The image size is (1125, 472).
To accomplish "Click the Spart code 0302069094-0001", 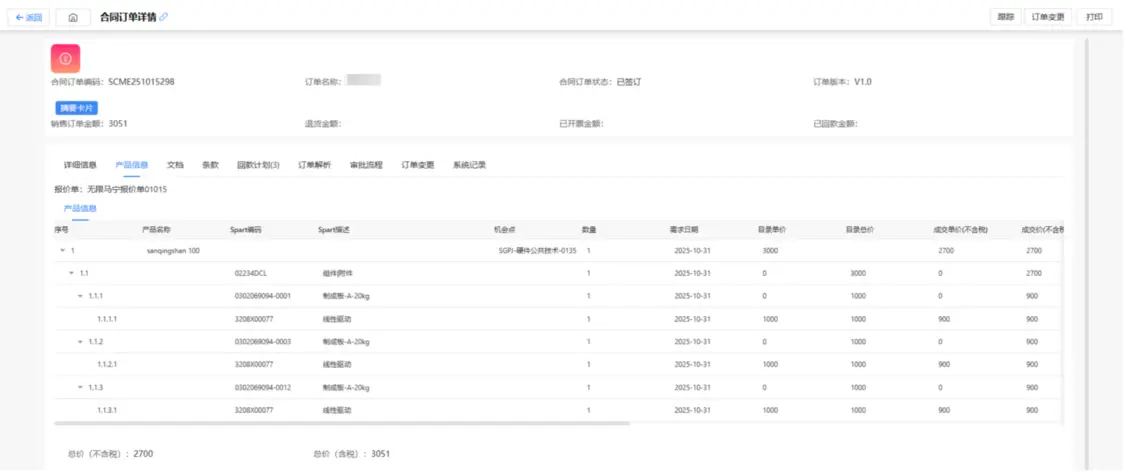I will [263, 296].
